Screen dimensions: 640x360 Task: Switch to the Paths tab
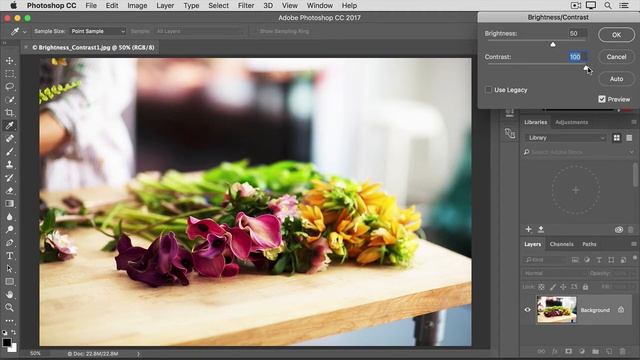[x=589, y=244]
